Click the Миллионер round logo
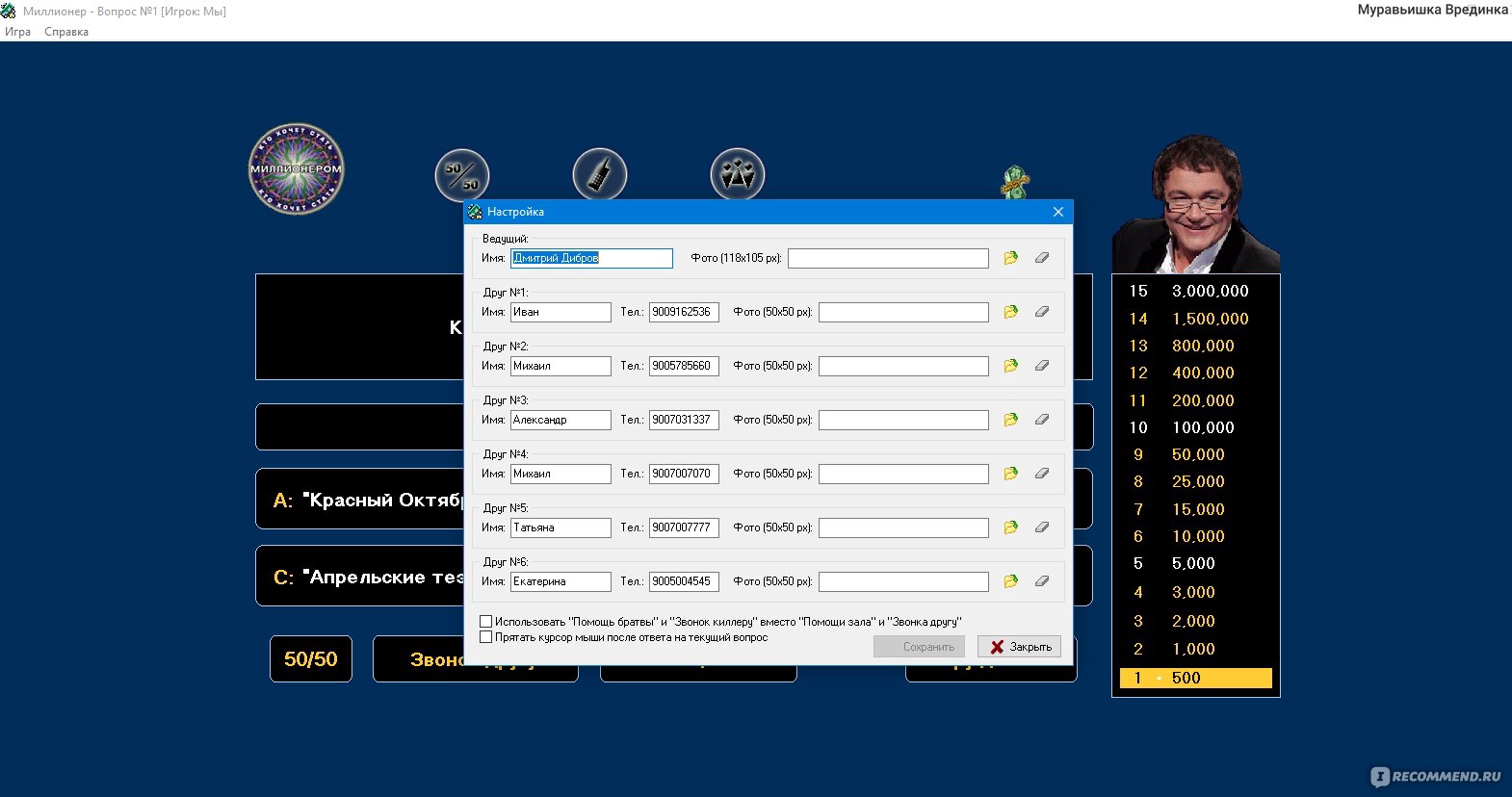 click(297, 168)
